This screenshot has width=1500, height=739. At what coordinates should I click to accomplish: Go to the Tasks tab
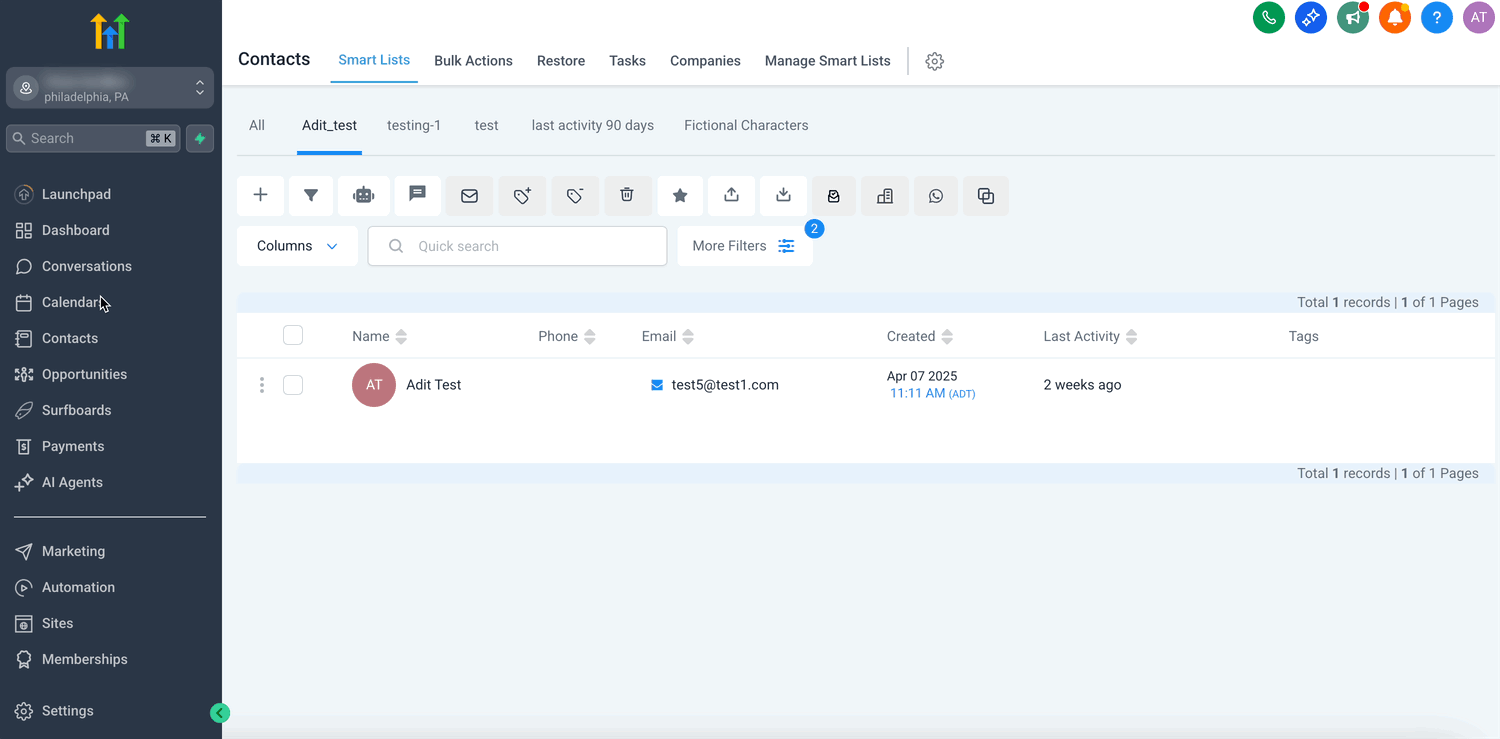pyautogui.click(x=627, y=61)
